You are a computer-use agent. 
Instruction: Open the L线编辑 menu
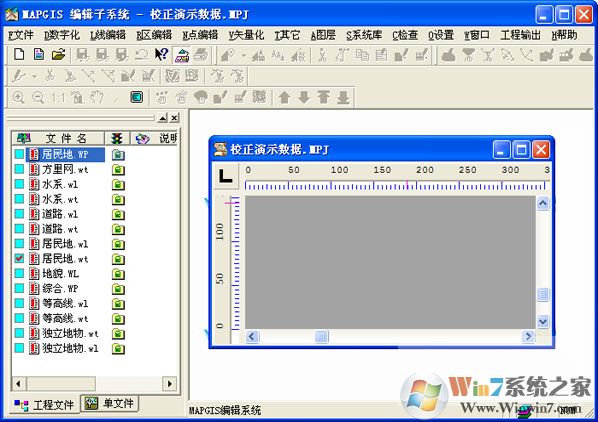click(108, 35)
